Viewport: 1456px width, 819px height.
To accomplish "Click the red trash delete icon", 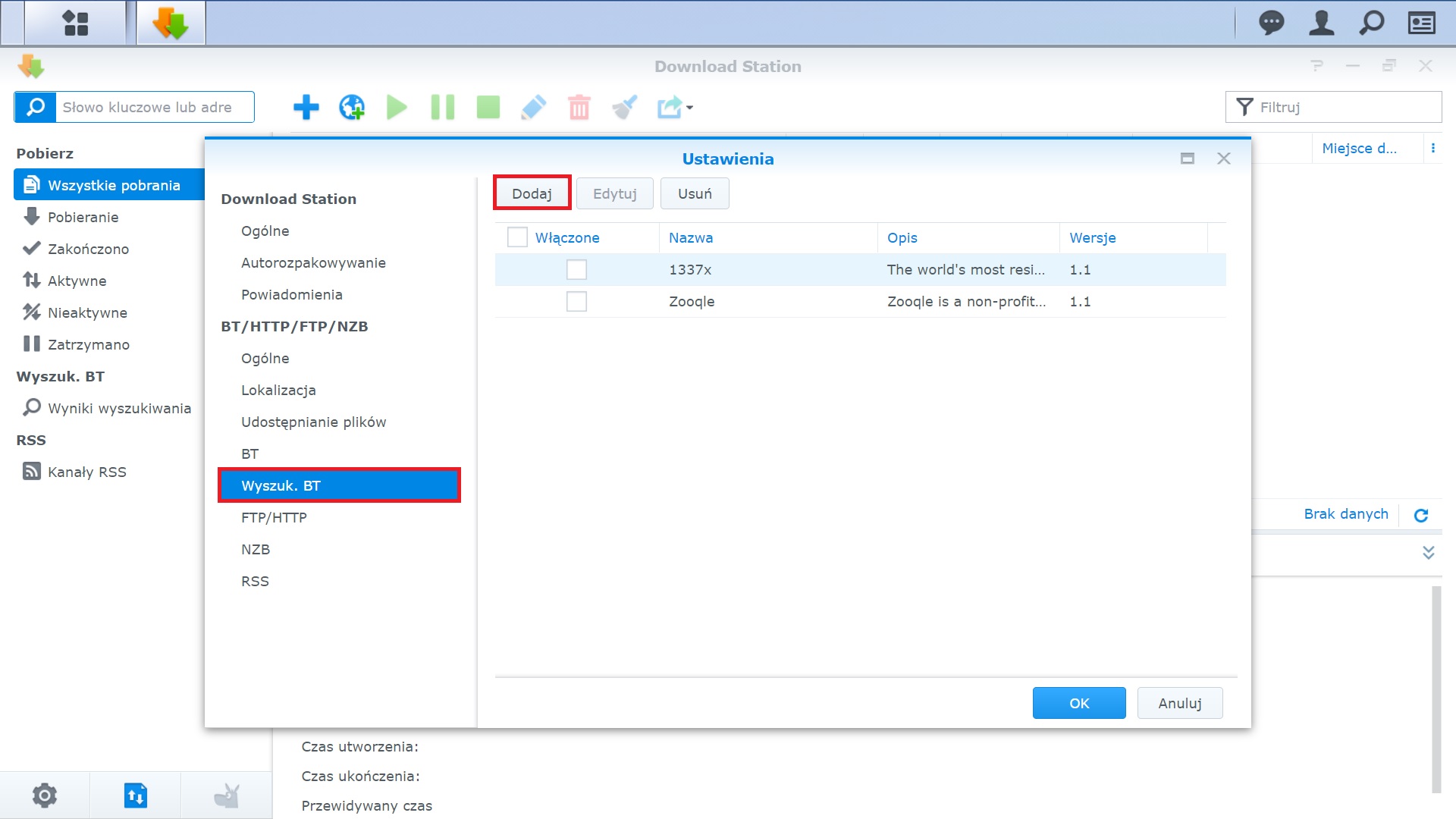I will click(579, 107).
